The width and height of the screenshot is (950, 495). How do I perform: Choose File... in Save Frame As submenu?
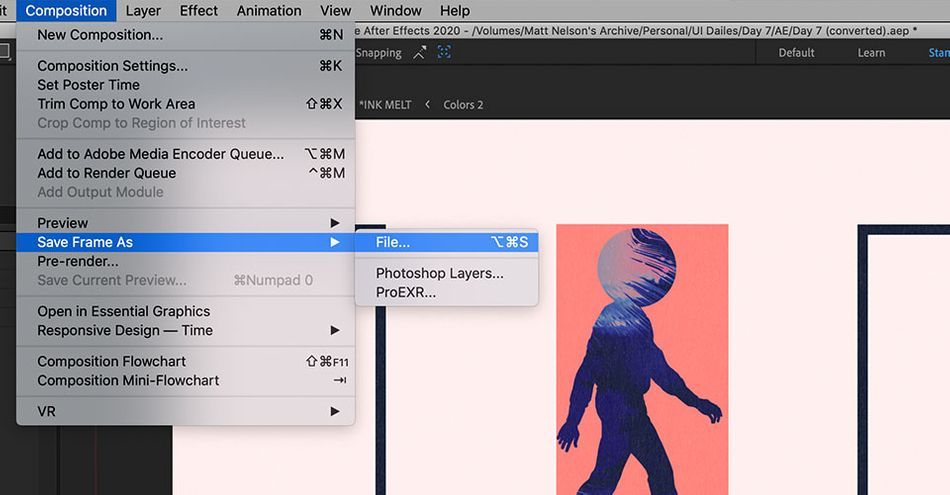coord(447,242)
